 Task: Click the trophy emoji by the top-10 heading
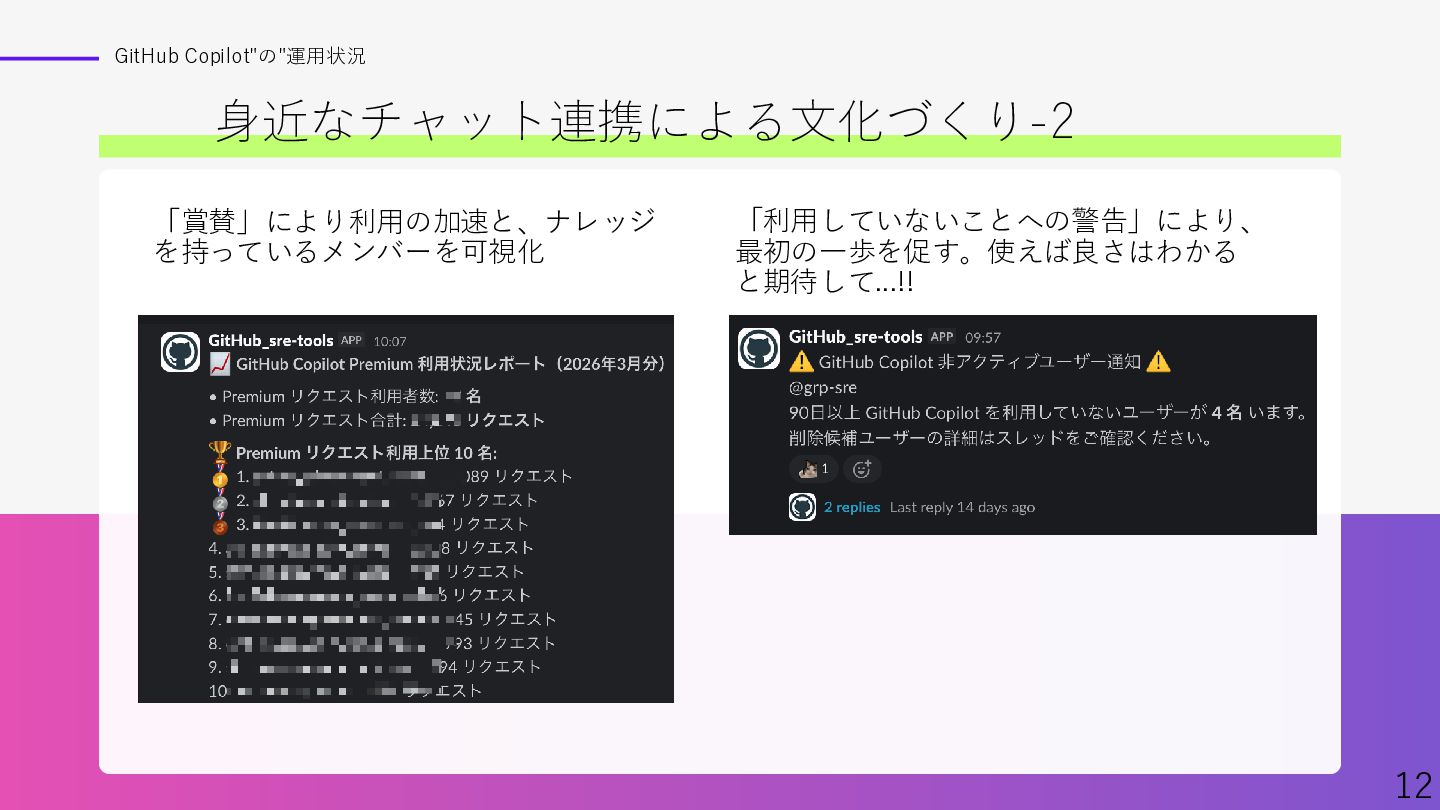pos(220,453)
